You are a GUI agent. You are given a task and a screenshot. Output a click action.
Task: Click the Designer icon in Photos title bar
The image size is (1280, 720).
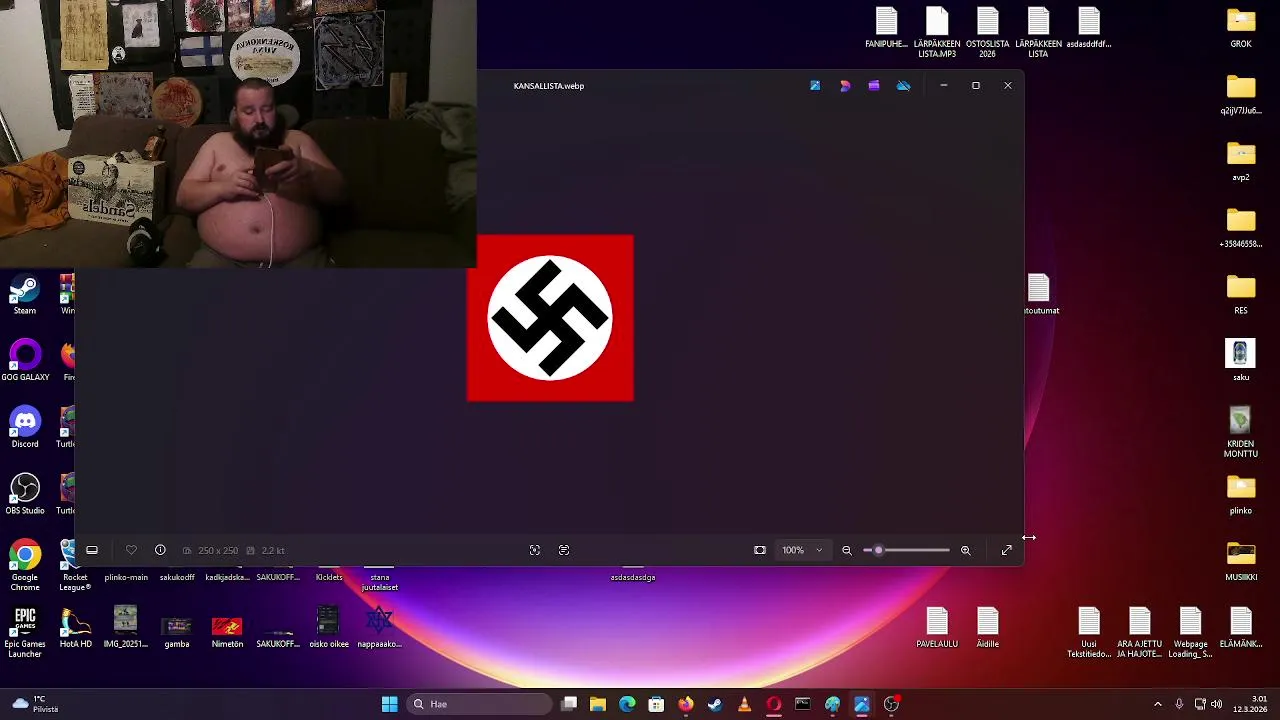tap(845, 86)
